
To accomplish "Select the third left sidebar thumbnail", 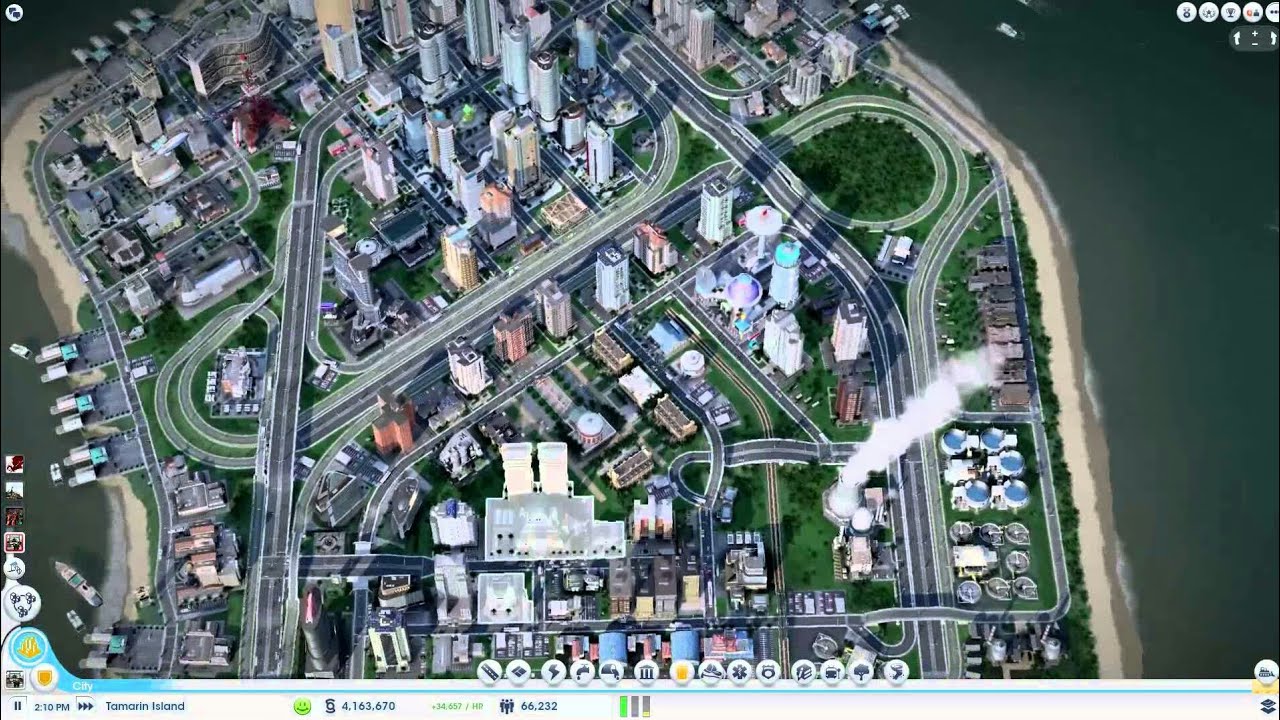I will tap(14, 516).
